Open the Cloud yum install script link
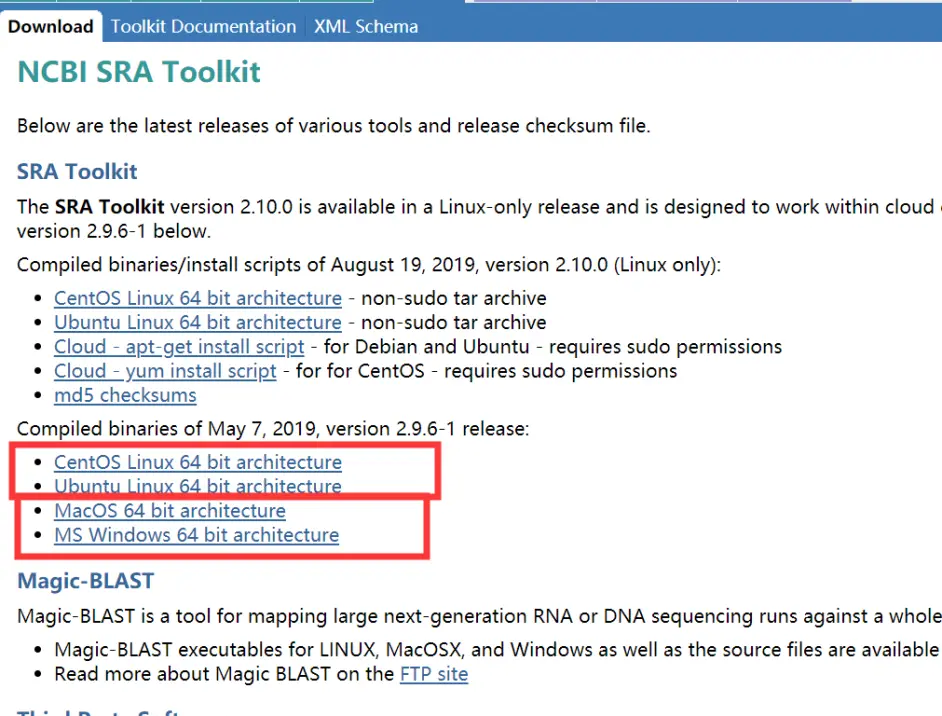The height and width of the screenshot is (716, 942). (165, 371)
